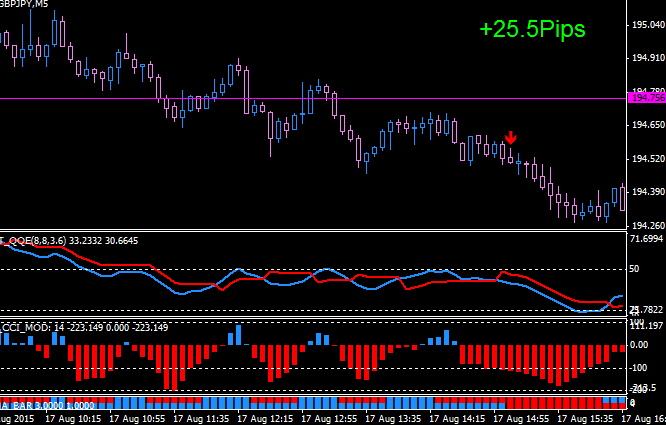Click the 17 Aug 12:55 time label
The width and height of the screenshot is (666, 425).
tap(330, 418)
